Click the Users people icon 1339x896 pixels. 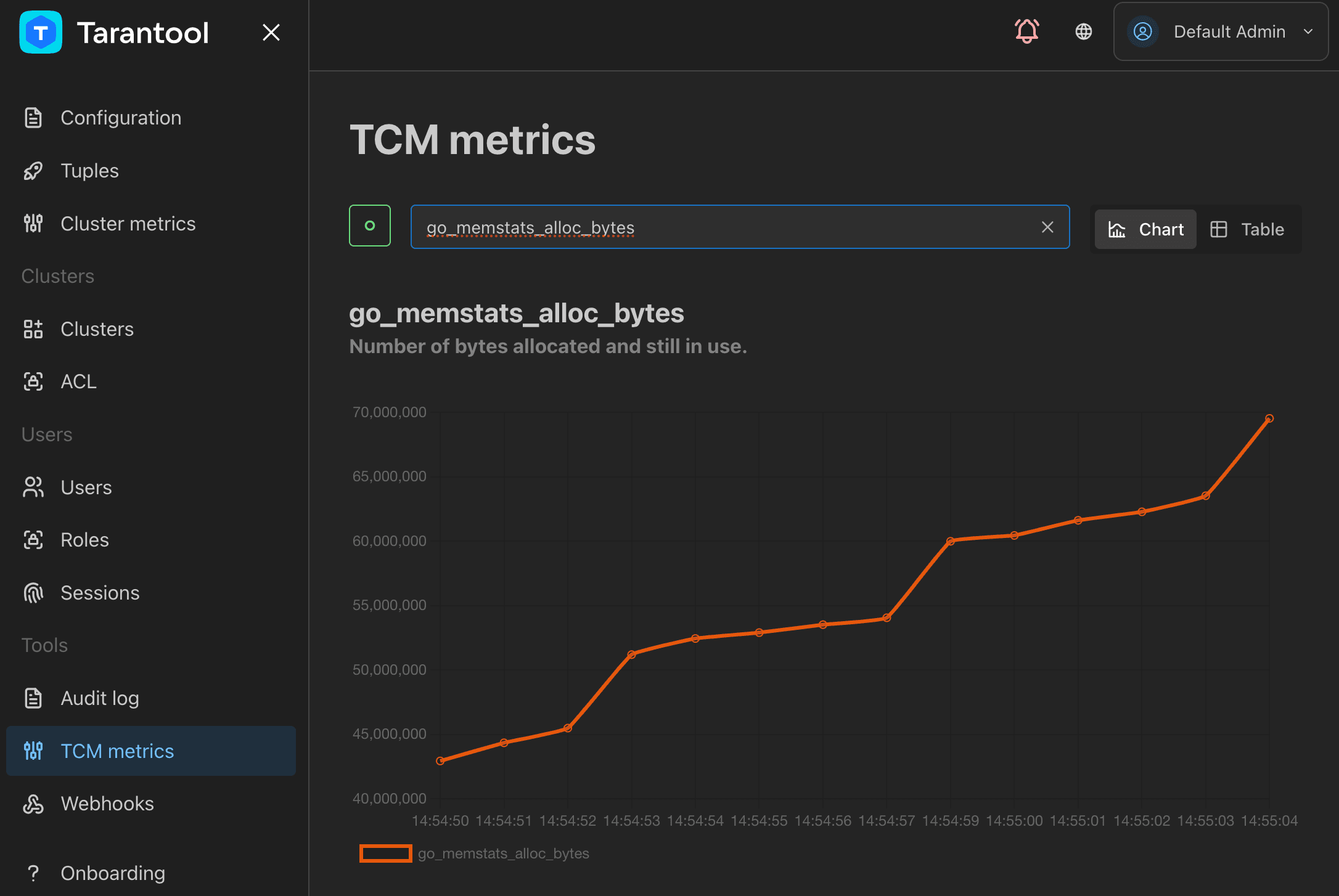(33, 487)
